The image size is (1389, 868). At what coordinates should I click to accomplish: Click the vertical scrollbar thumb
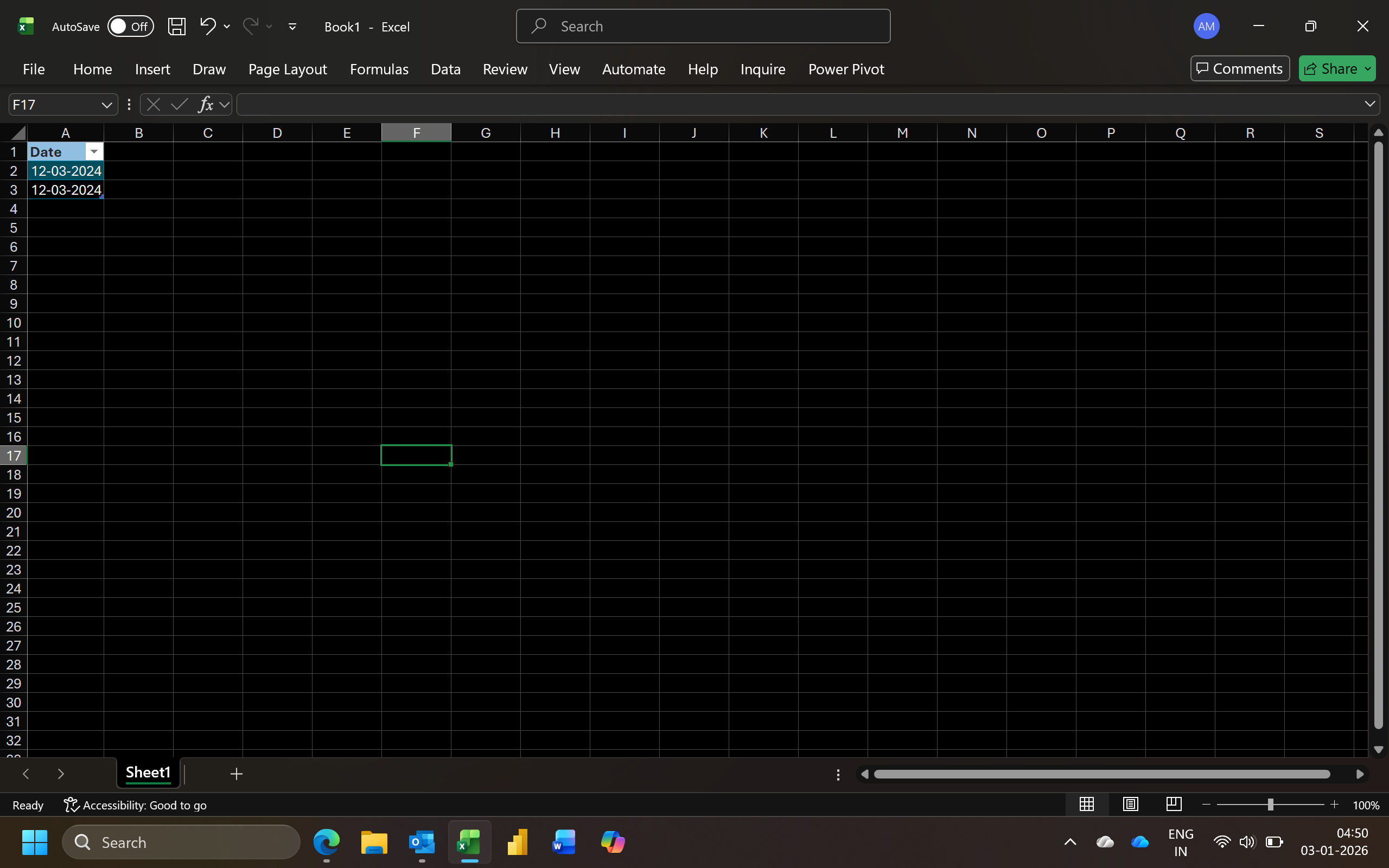1378,435
